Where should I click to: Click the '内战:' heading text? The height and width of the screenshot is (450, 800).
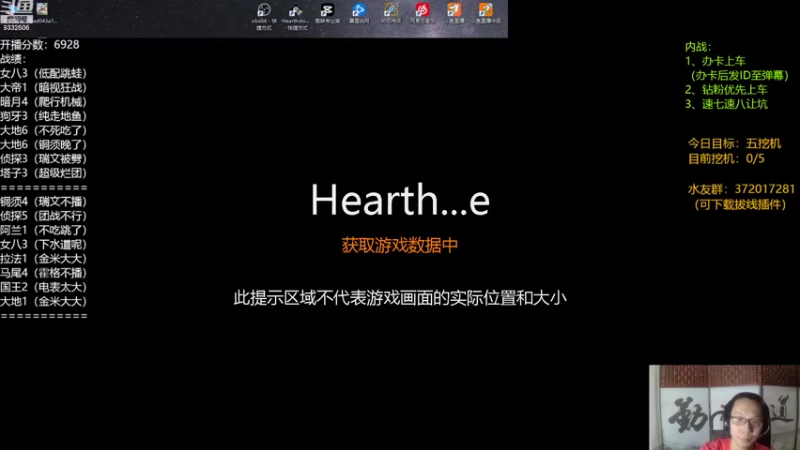(x=697, y=47)
